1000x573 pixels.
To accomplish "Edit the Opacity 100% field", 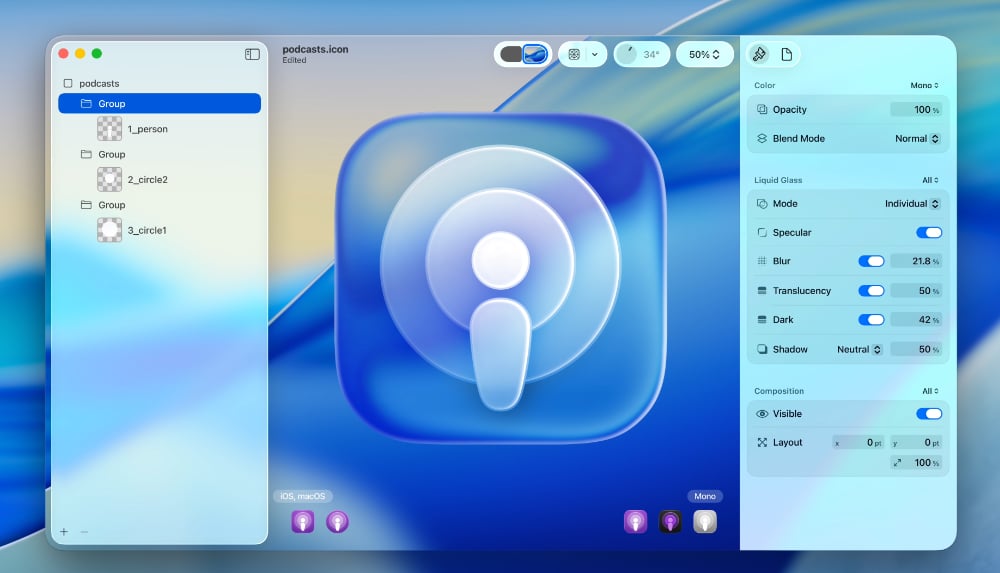I will pyautogui.click(x=916, y=110).
